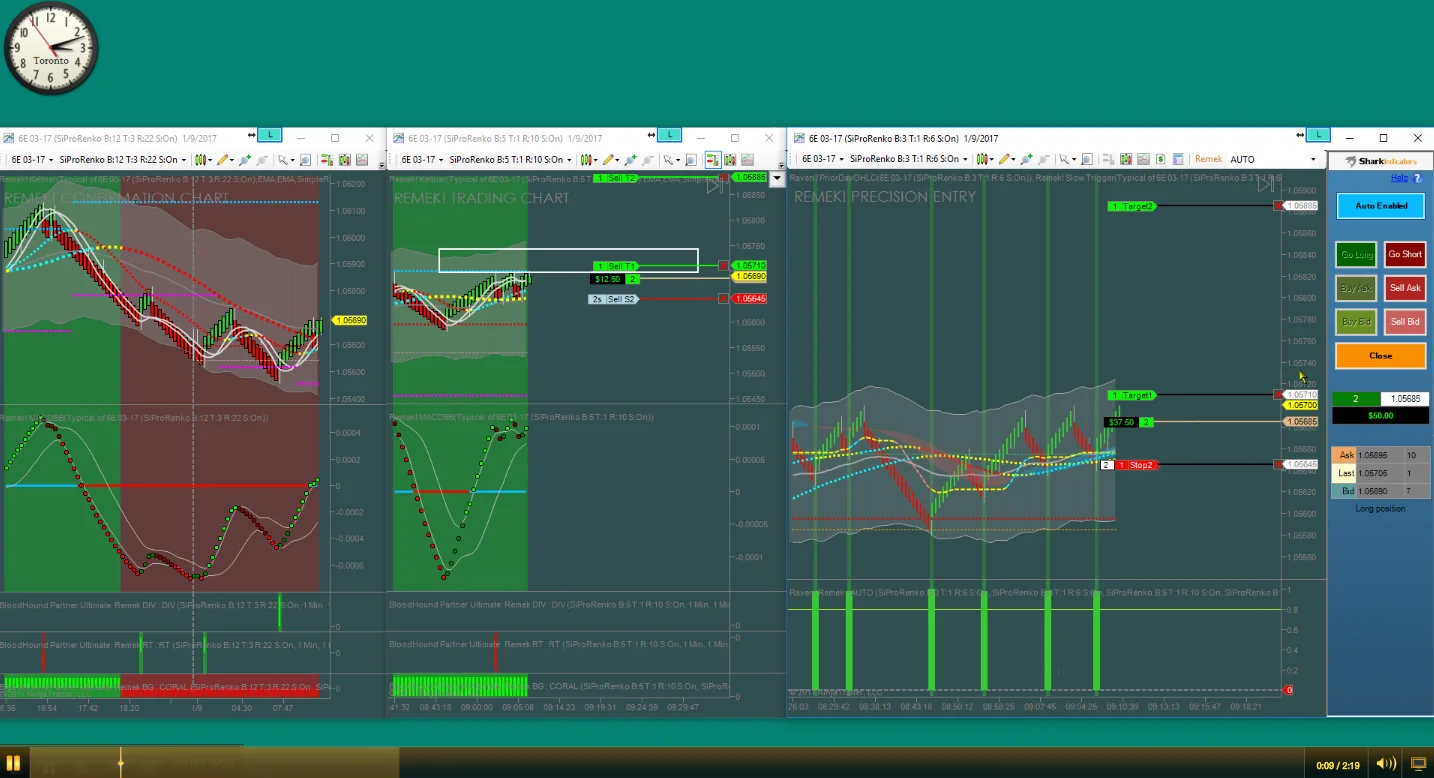This screenshot has width=1434, height=778.
Task: Pause the video playback
Action: (x=14, y=763)
